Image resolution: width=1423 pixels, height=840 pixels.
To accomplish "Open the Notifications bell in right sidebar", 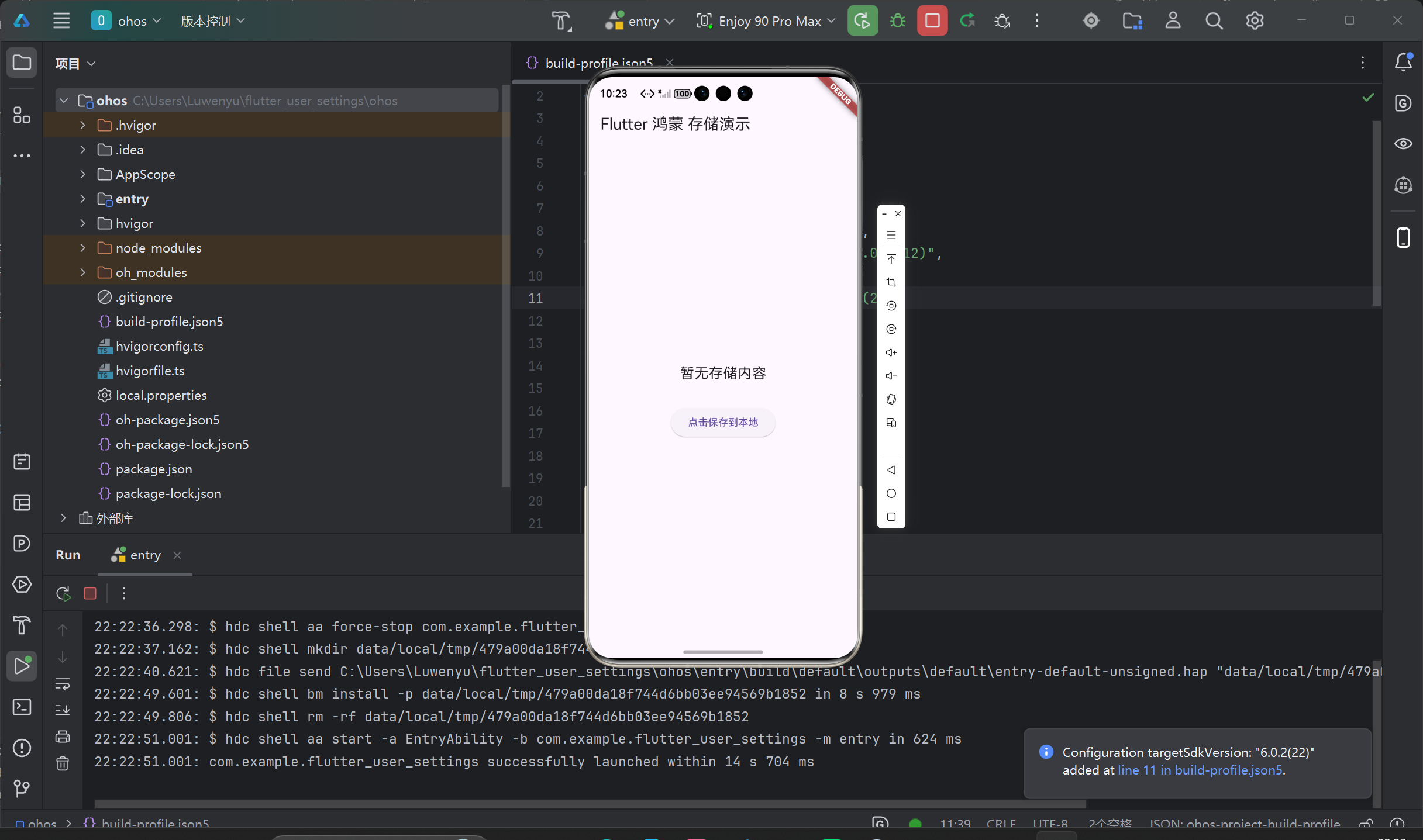I will 1403,62.
